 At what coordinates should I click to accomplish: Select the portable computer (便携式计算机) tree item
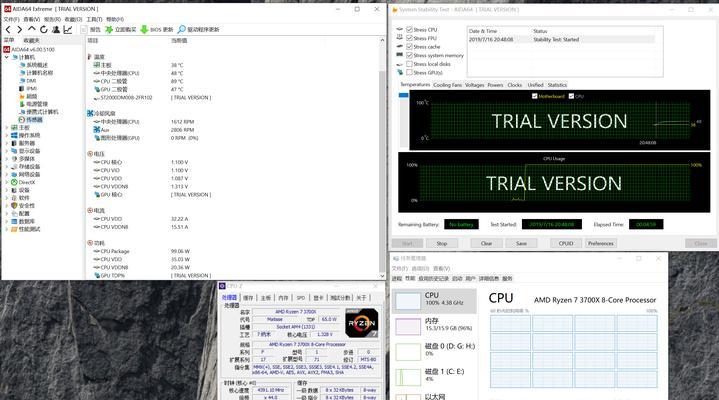coord(39,112)
